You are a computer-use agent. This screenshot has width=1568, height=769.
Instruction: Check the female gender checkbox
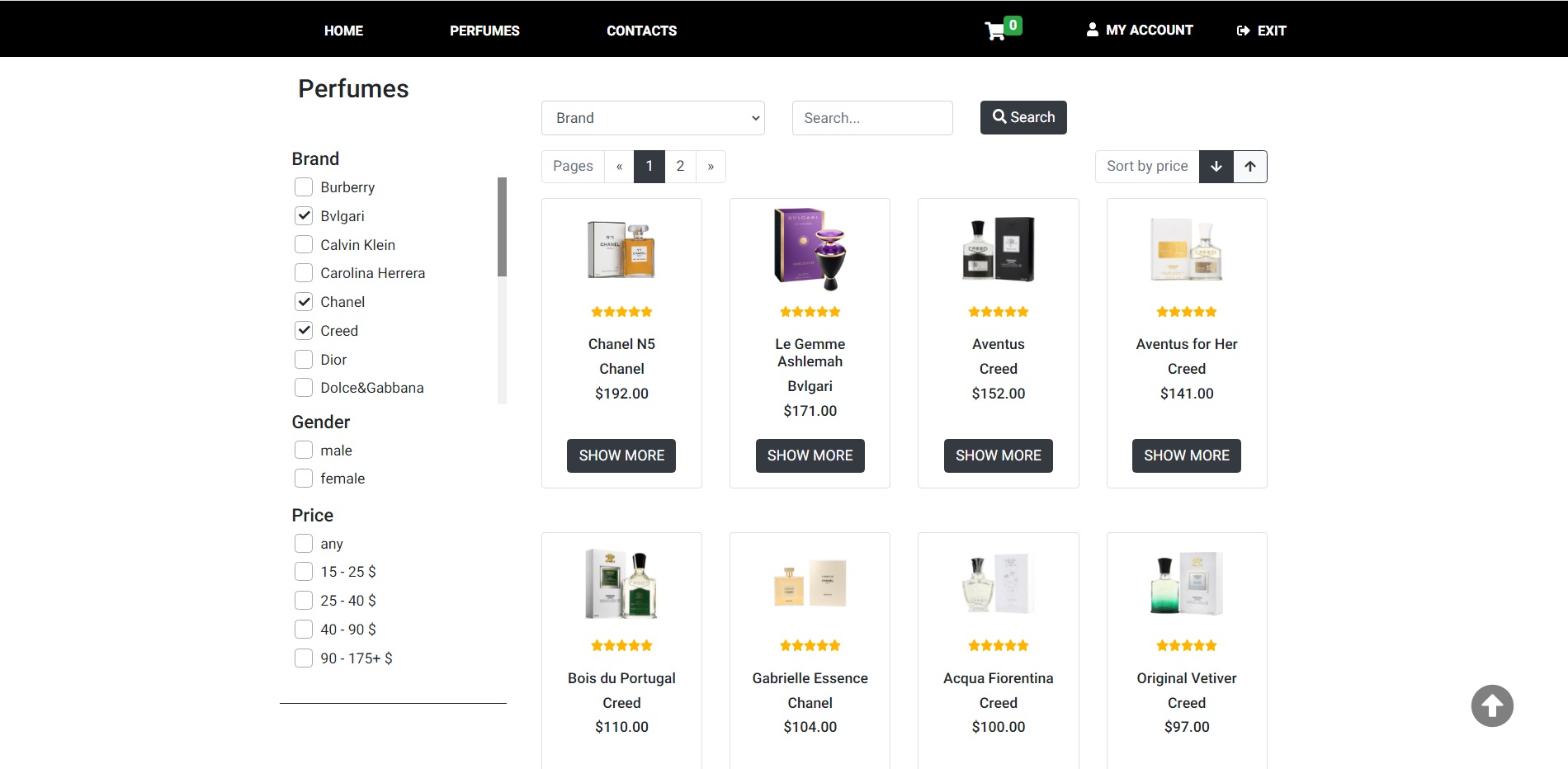(304, 479)
